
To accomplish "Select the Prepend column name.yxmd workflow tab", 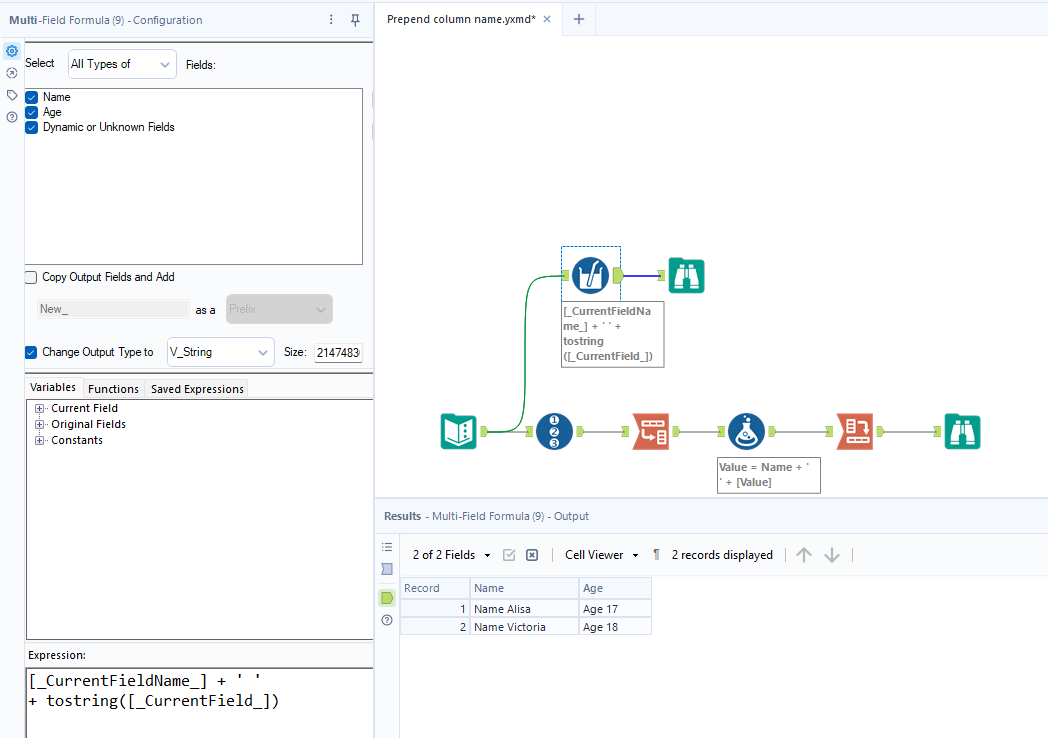I will [x=462, y=19].
